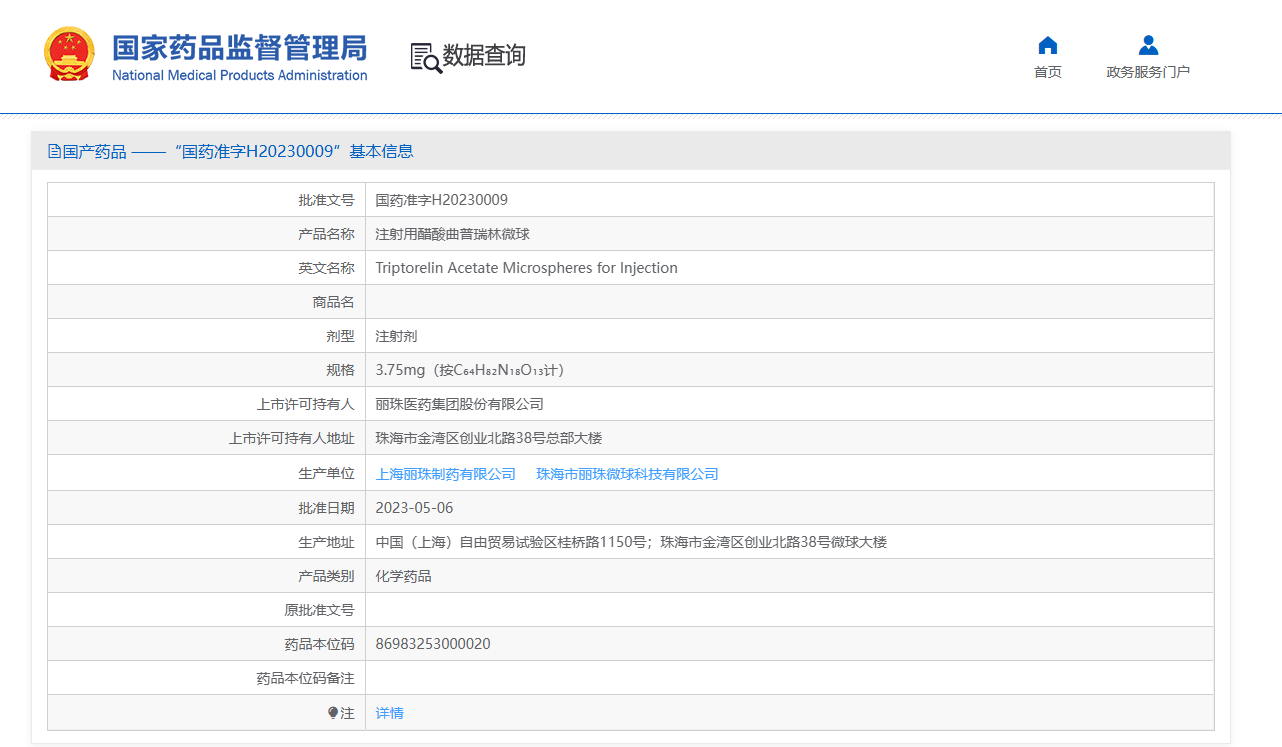Click the 原批准文号 row label

[319, 610]
